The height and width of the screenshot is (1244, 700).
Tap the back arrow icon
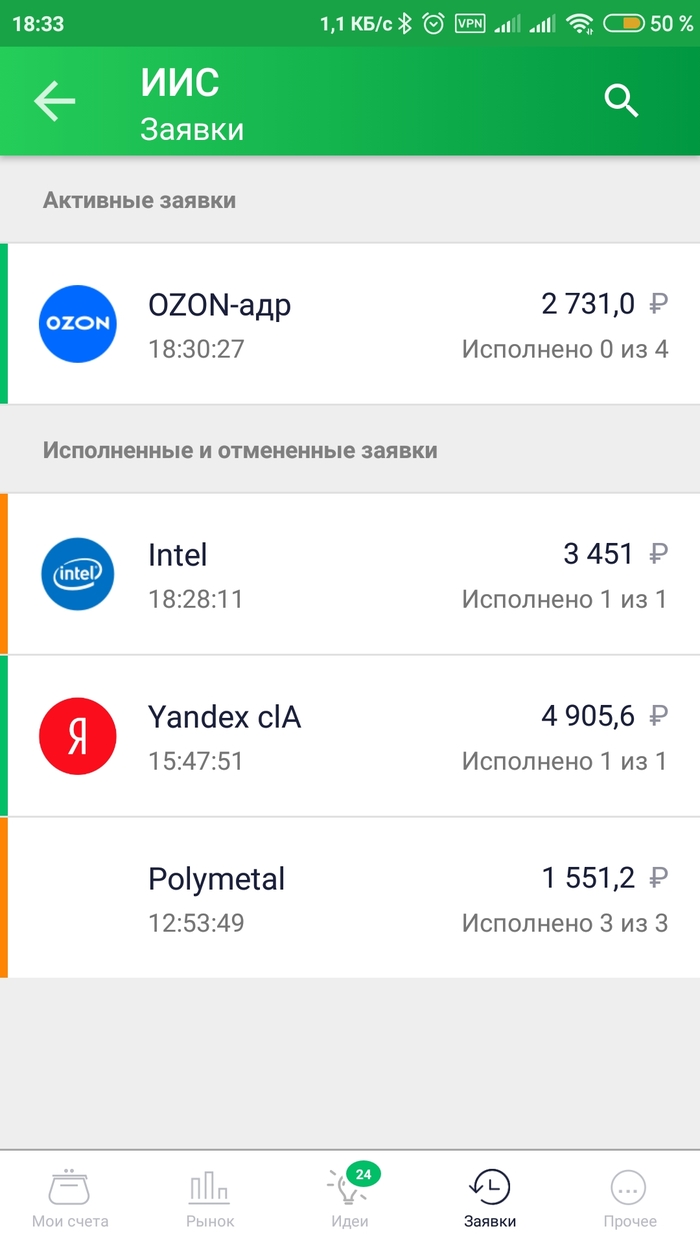(55, 101)
